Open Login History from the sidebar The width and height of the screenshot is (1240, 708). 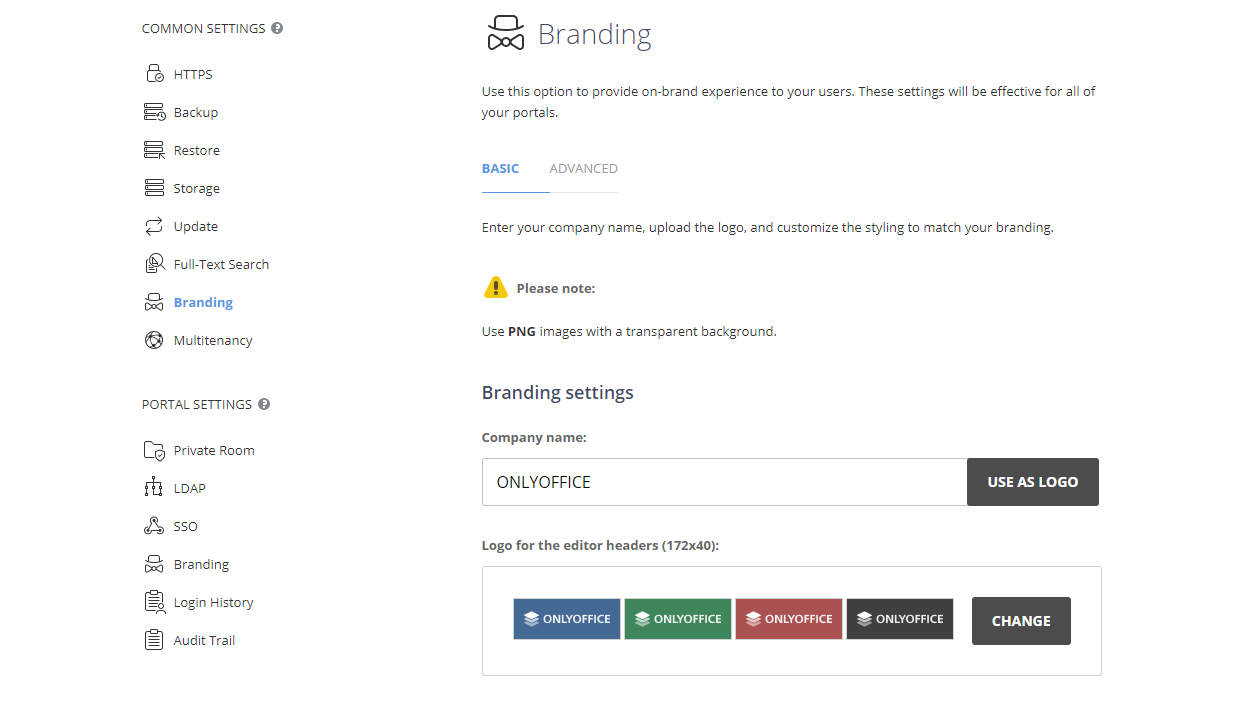(x=212, y=601)
